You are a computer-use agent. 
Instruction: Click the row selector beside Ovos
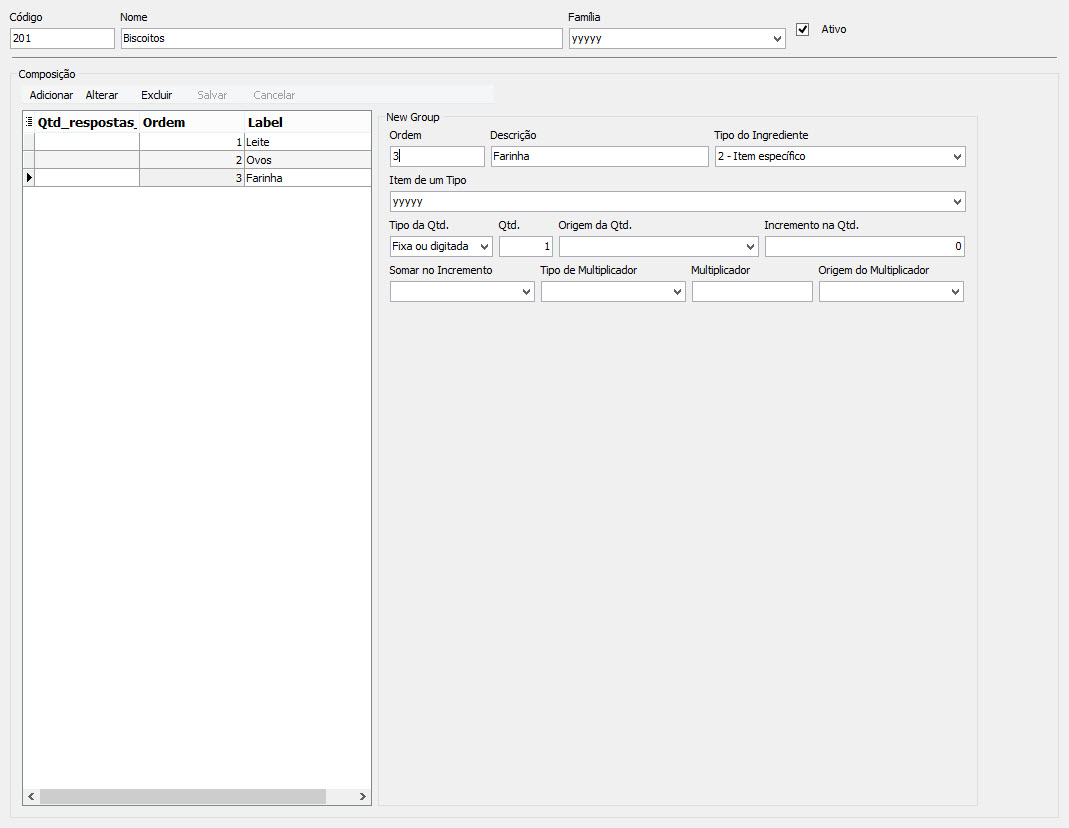(x=29, y=160)
